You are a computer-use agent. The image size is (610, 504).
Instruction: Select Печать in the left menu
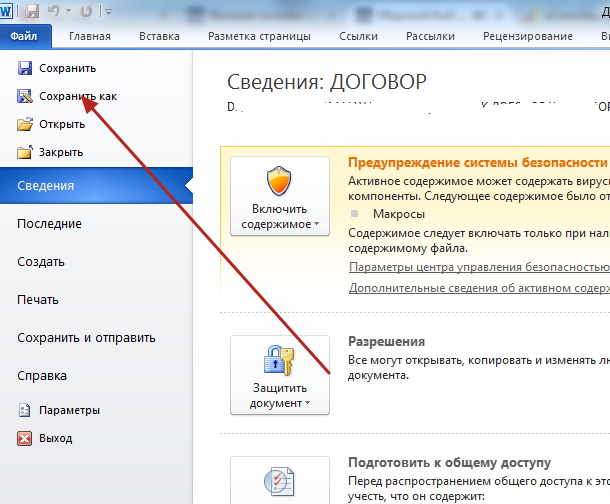click(38, 299)
